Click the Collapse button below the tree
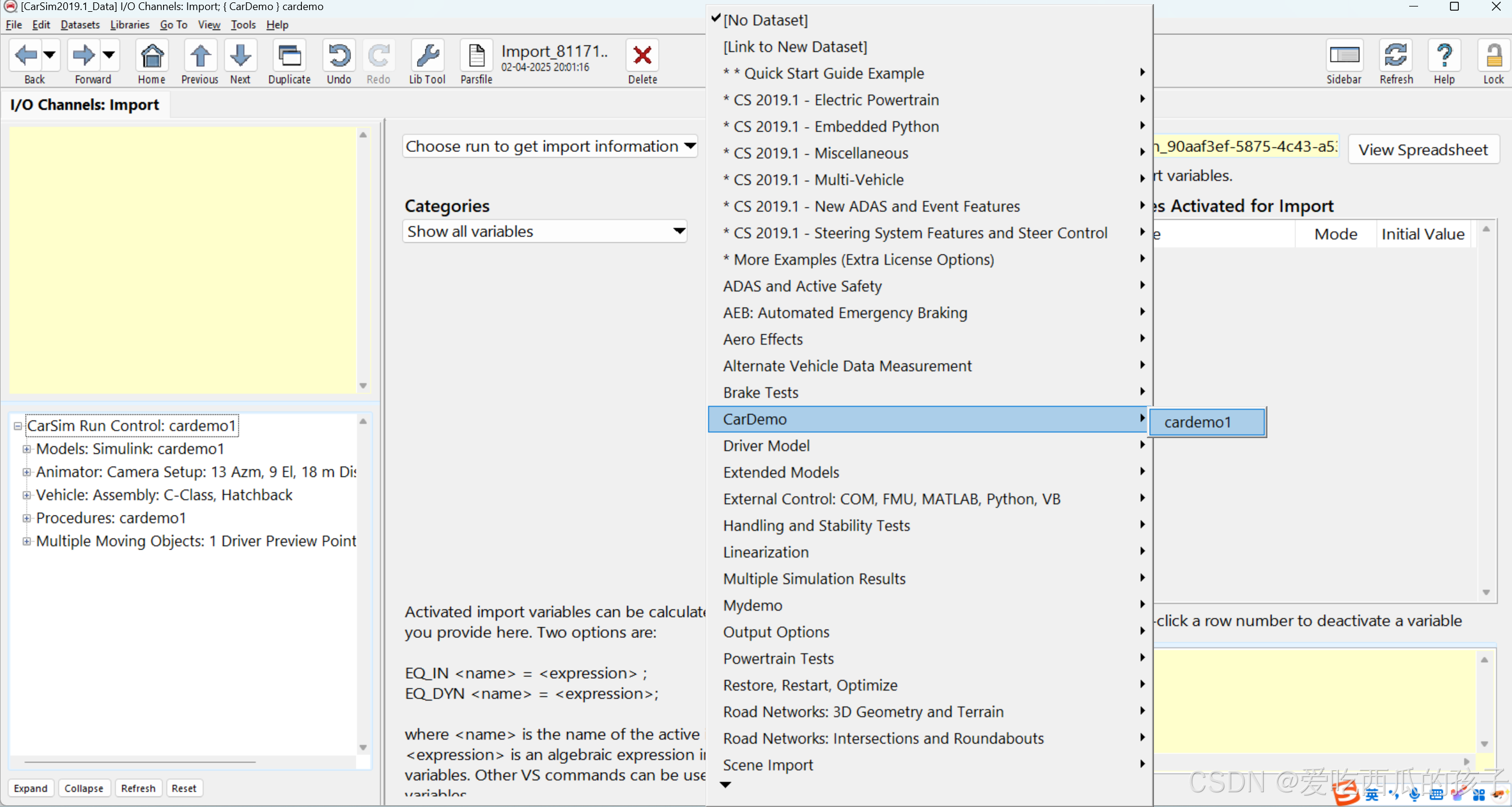Image resolution: width=1512 pixels, height=807 pixels. click(83, 788)
